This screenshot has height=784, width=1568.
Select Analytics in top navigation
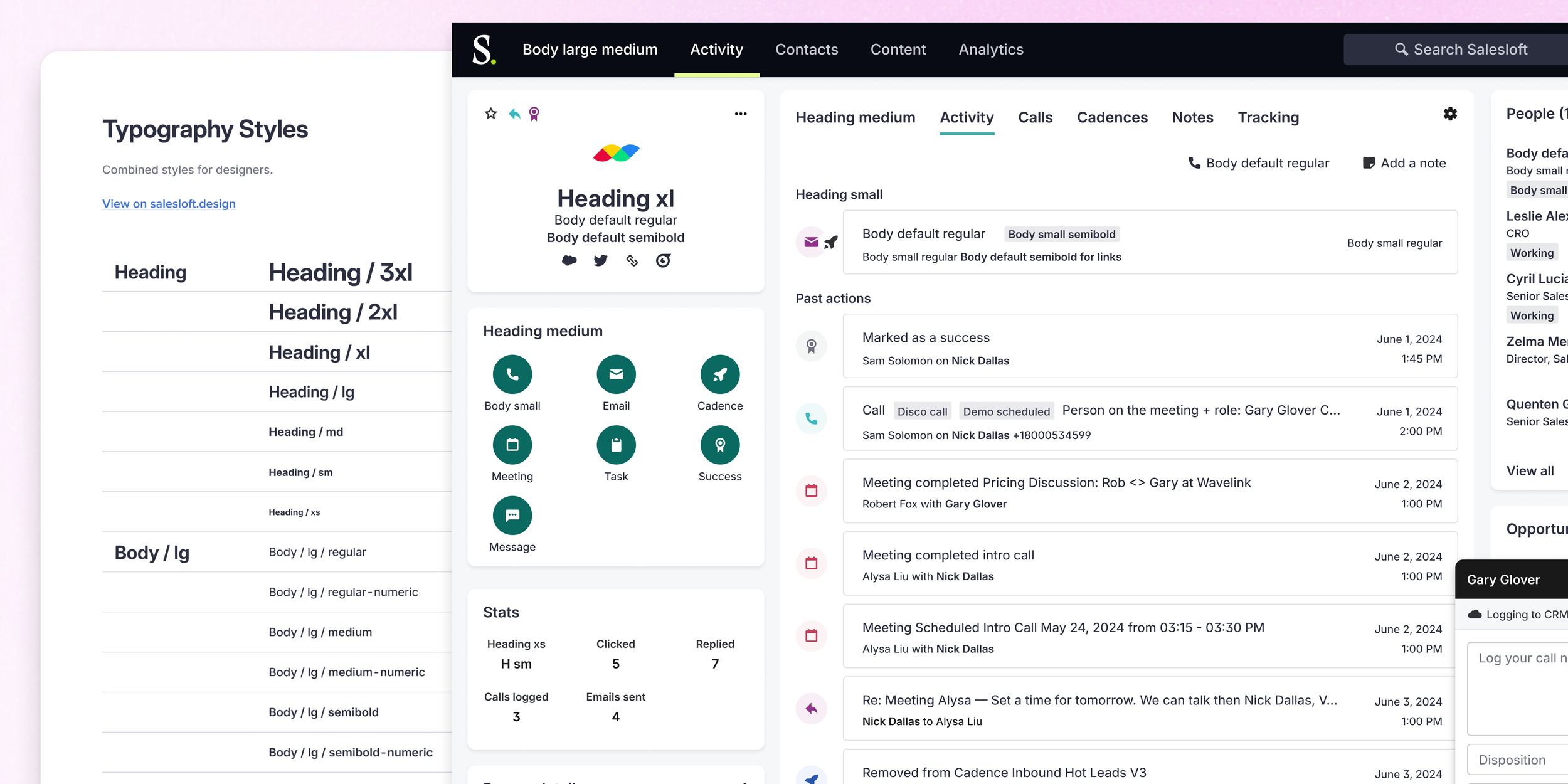(990, 50)
